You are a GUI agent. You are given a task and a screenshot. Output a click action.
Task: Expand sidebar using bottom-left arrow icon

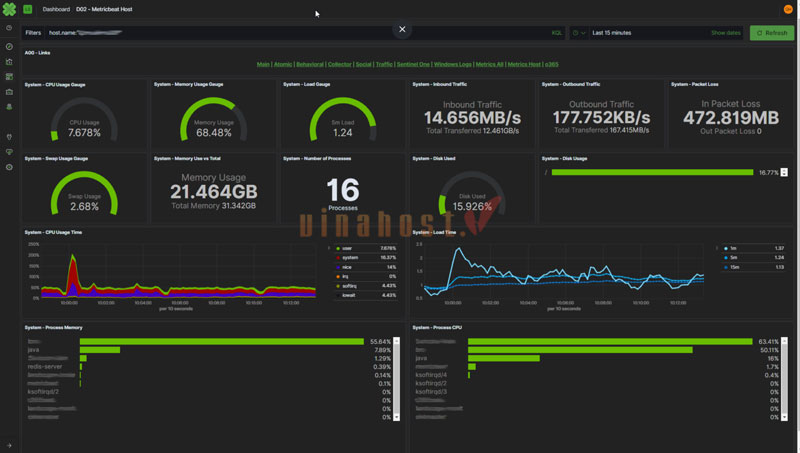point(9,445)
